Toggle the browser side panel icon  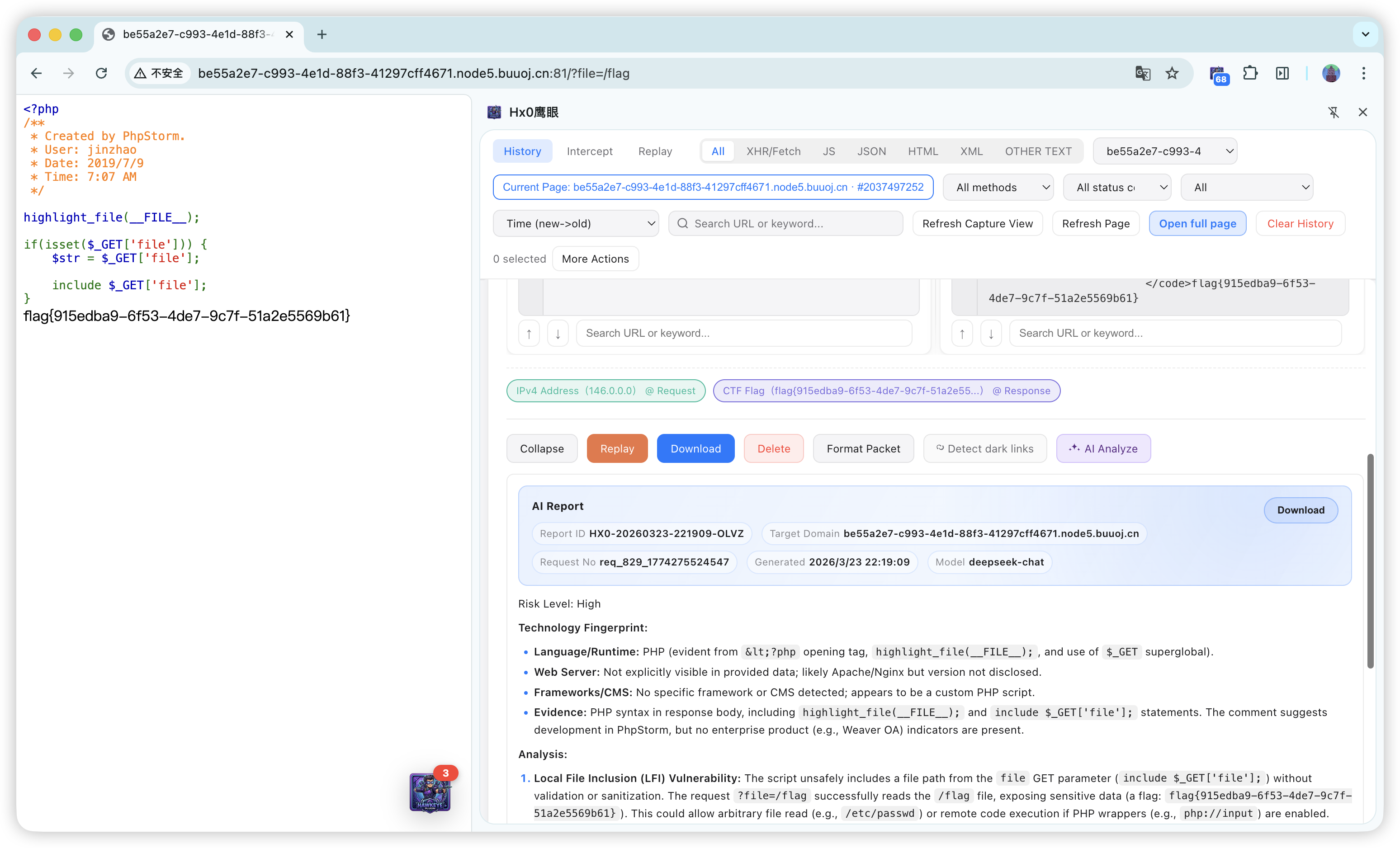(1282, 73)
